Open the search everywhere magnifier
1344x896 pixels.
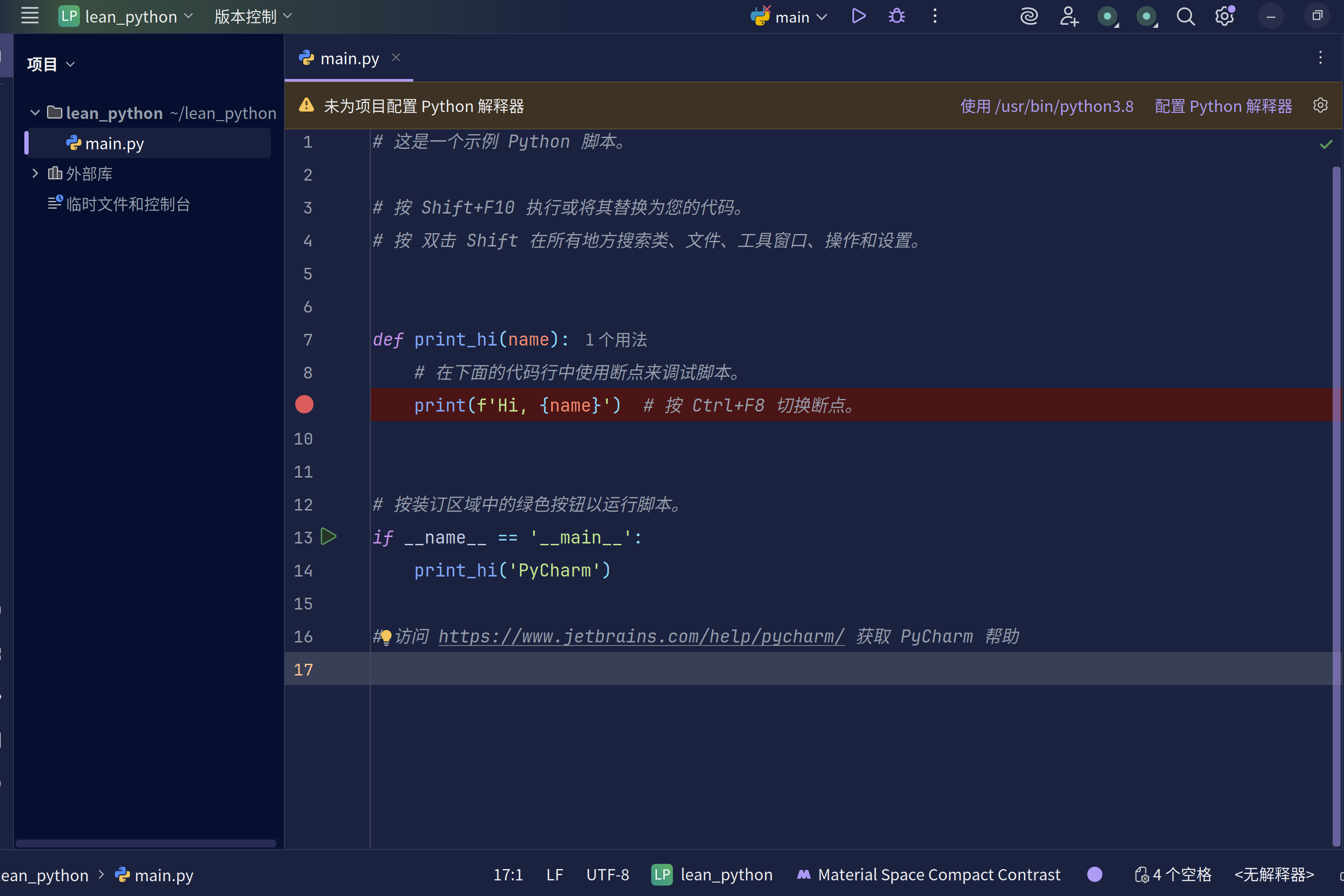(1185, 16)
